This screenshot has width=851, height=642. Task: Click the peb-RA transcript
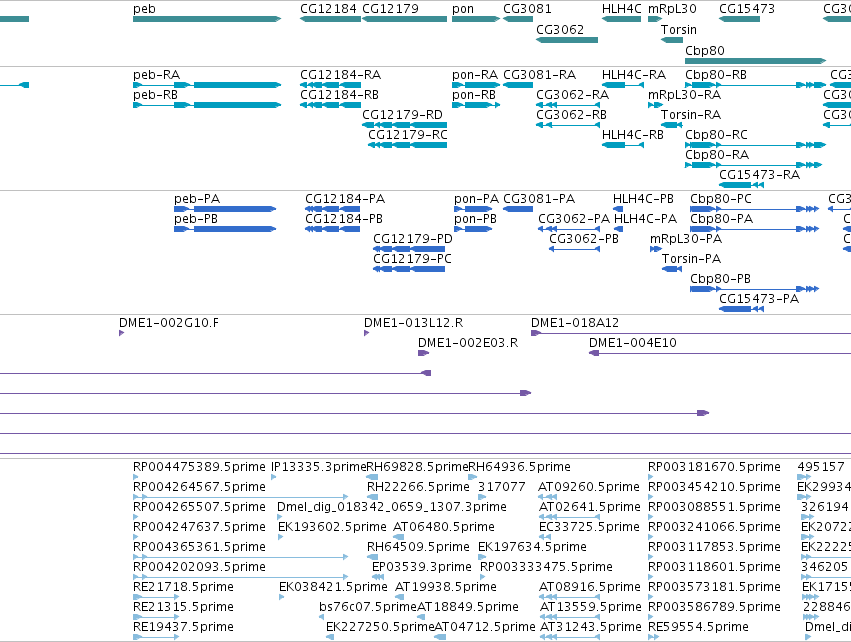click(x=207, y=85)
